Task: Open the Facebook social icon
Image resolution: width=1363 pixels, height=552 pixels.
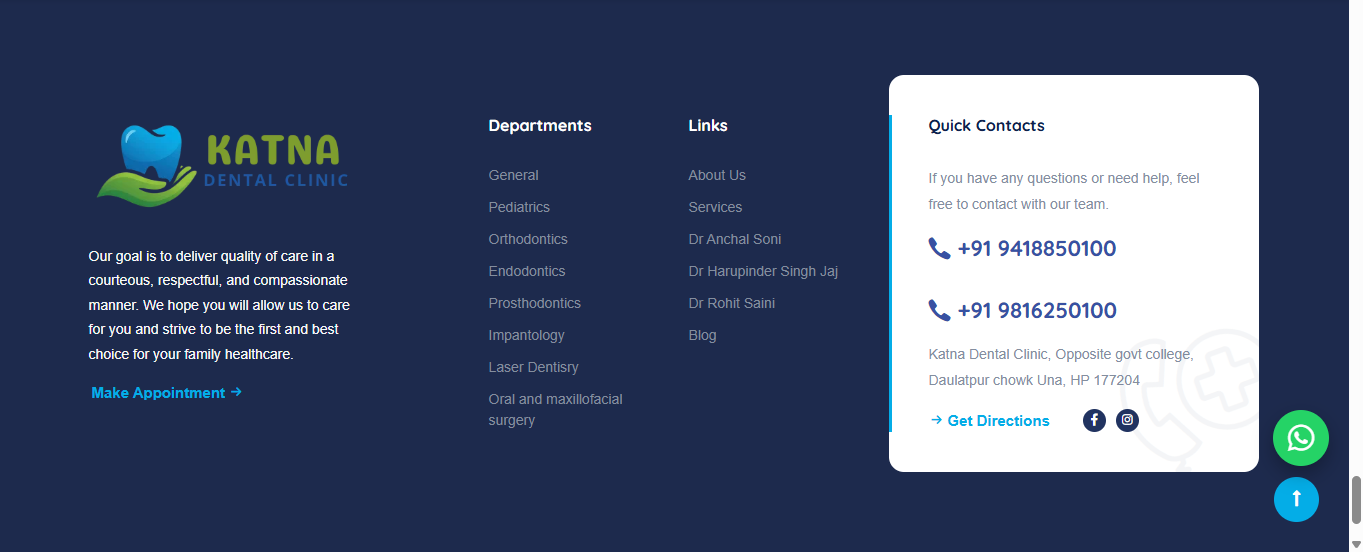Action: pos(1094,420)
